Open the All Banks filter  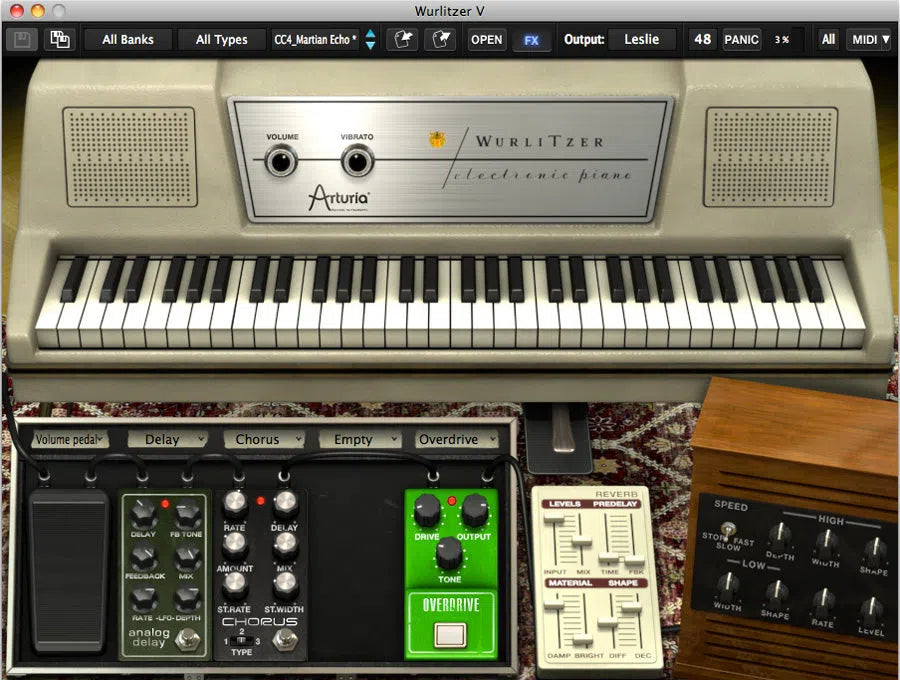point(127,40)
